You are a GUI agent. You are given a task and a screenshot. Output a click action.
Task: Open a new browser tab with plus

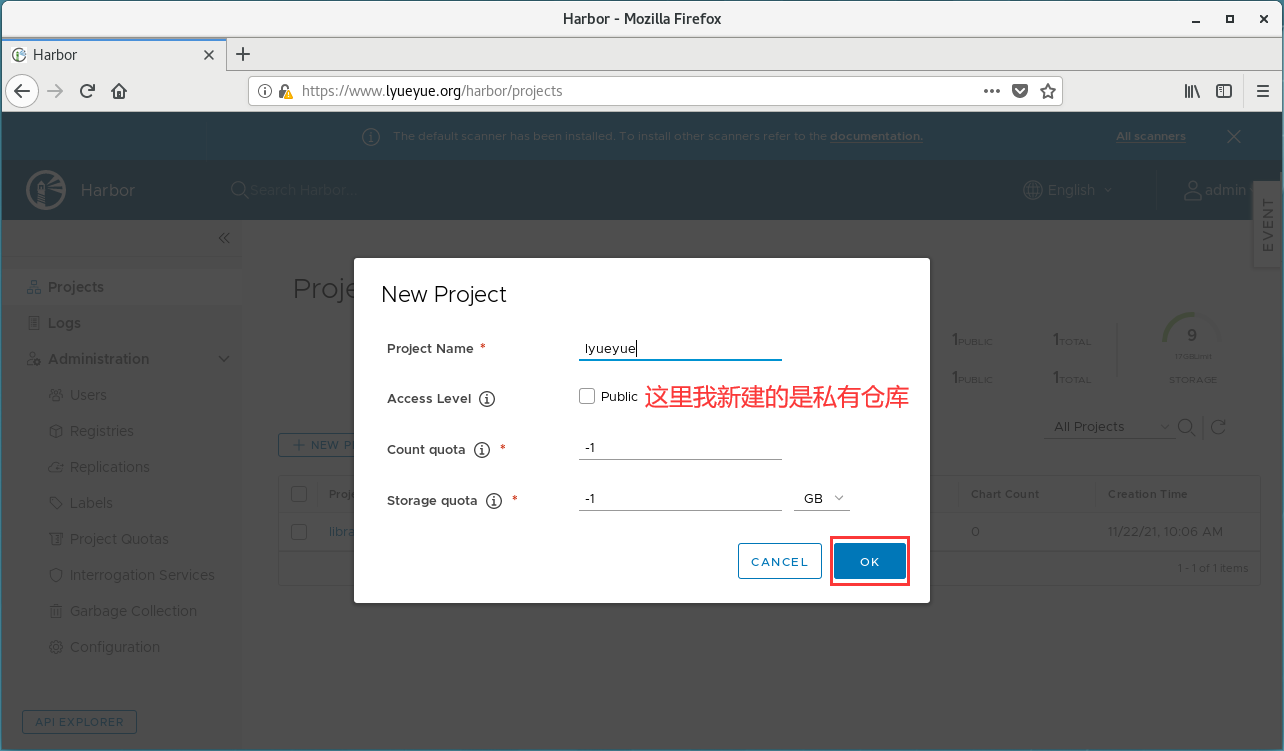242,54
